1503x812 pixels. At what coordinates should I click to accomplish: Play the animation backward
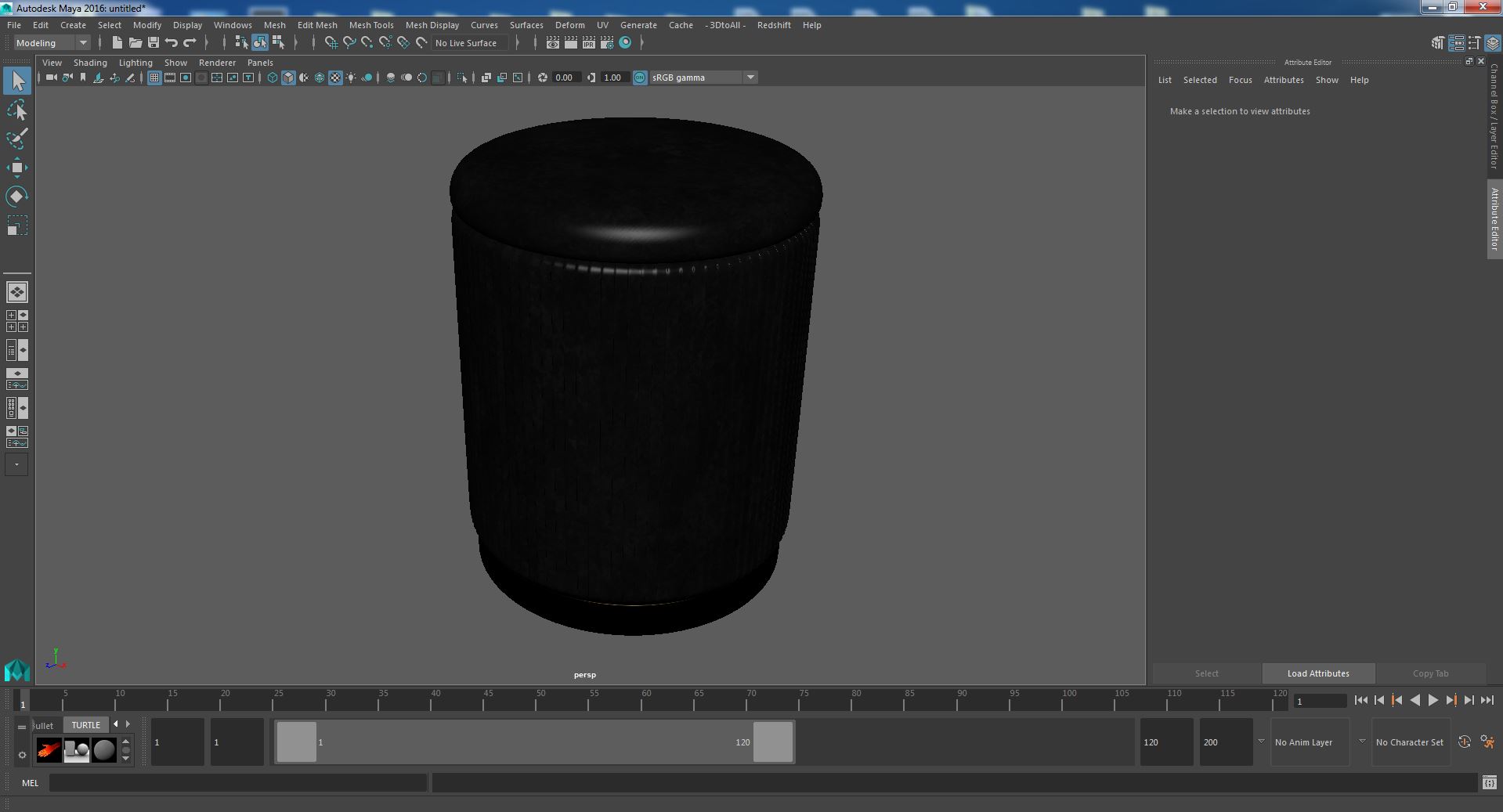coord(1414,701)
